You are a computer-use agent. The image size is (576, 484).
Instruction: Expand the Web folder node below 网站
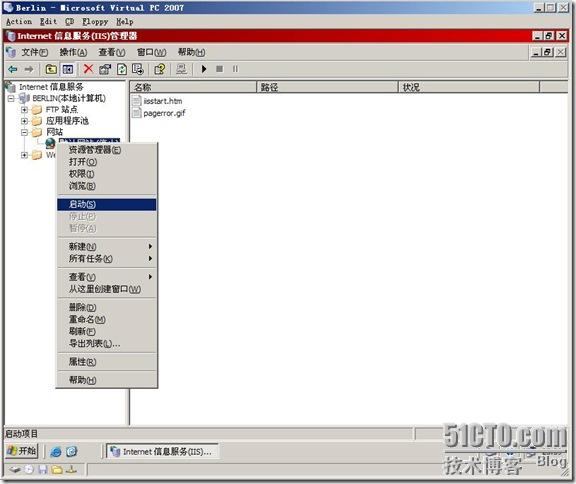click(24, 155)
